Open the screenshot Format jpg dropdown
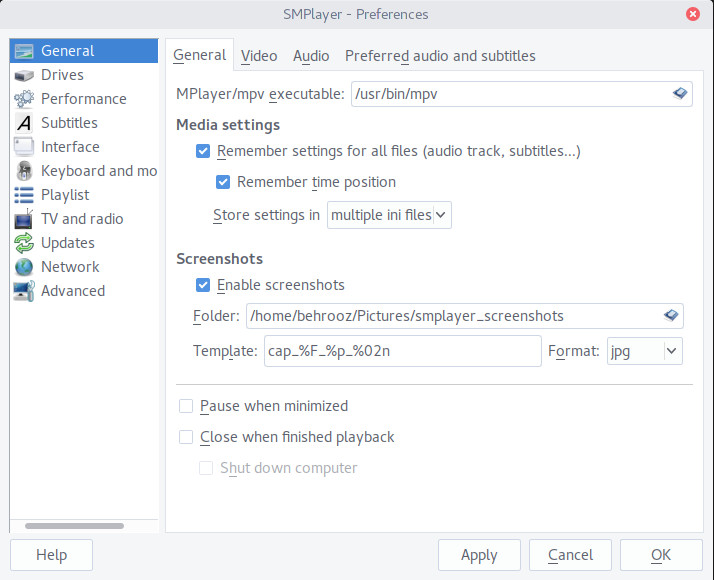The height and width of the screenshot is (580, 714). coord(645,351)
